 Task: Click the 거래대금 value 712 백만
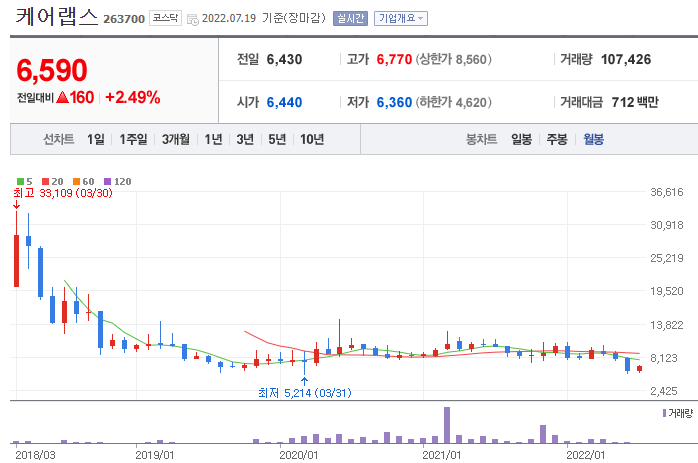coord(635,102)
